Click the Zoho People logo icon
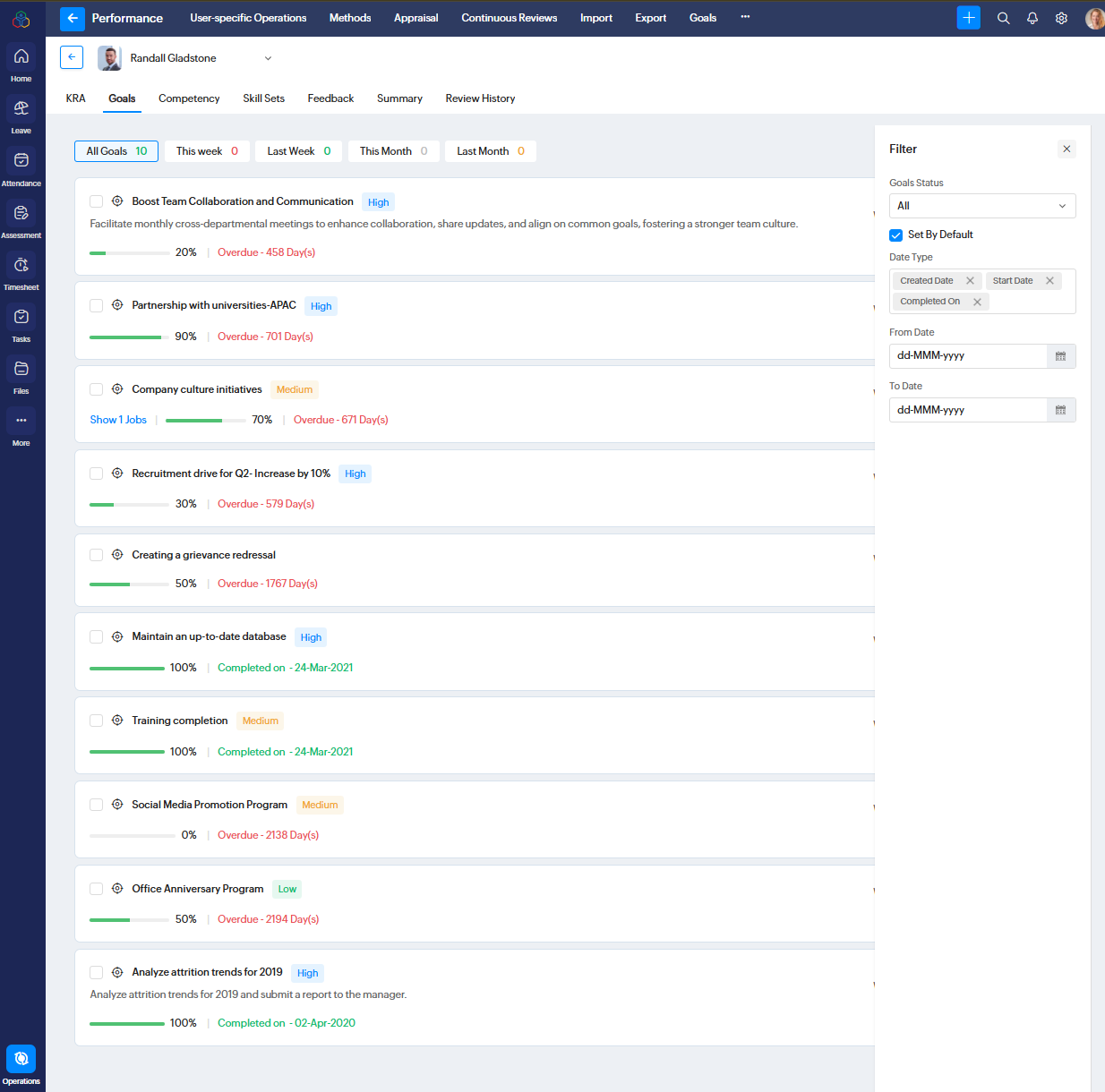 21,19
